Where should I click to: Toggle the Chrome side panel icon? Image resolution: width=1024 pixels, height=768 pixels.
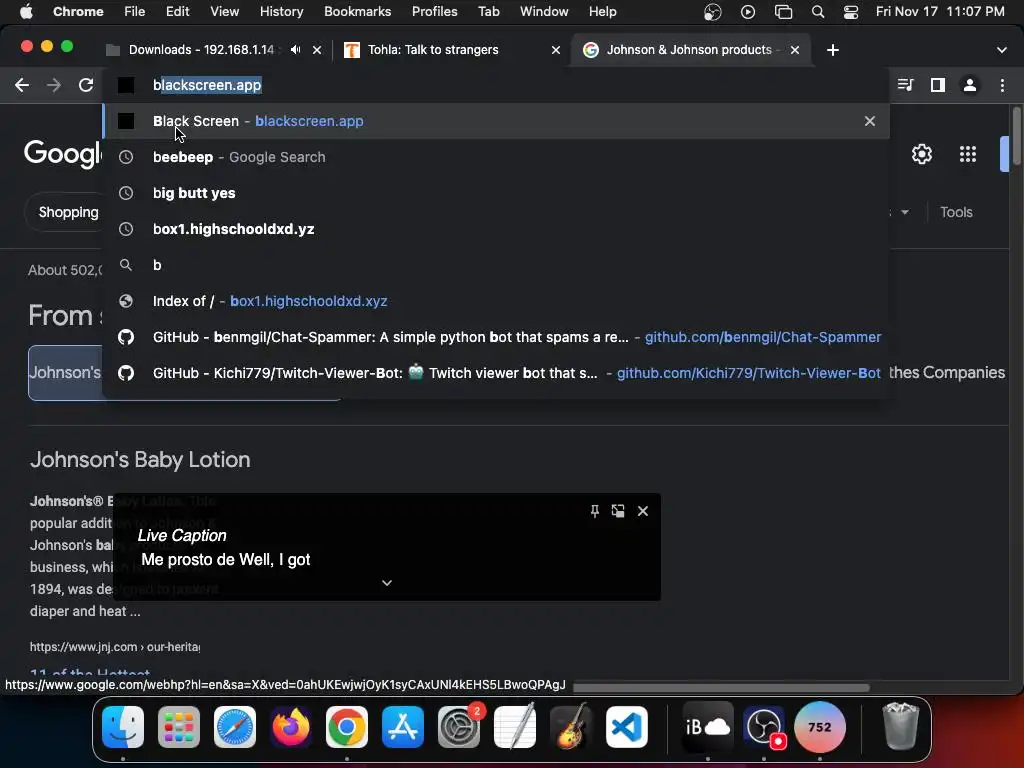(938, 85)
